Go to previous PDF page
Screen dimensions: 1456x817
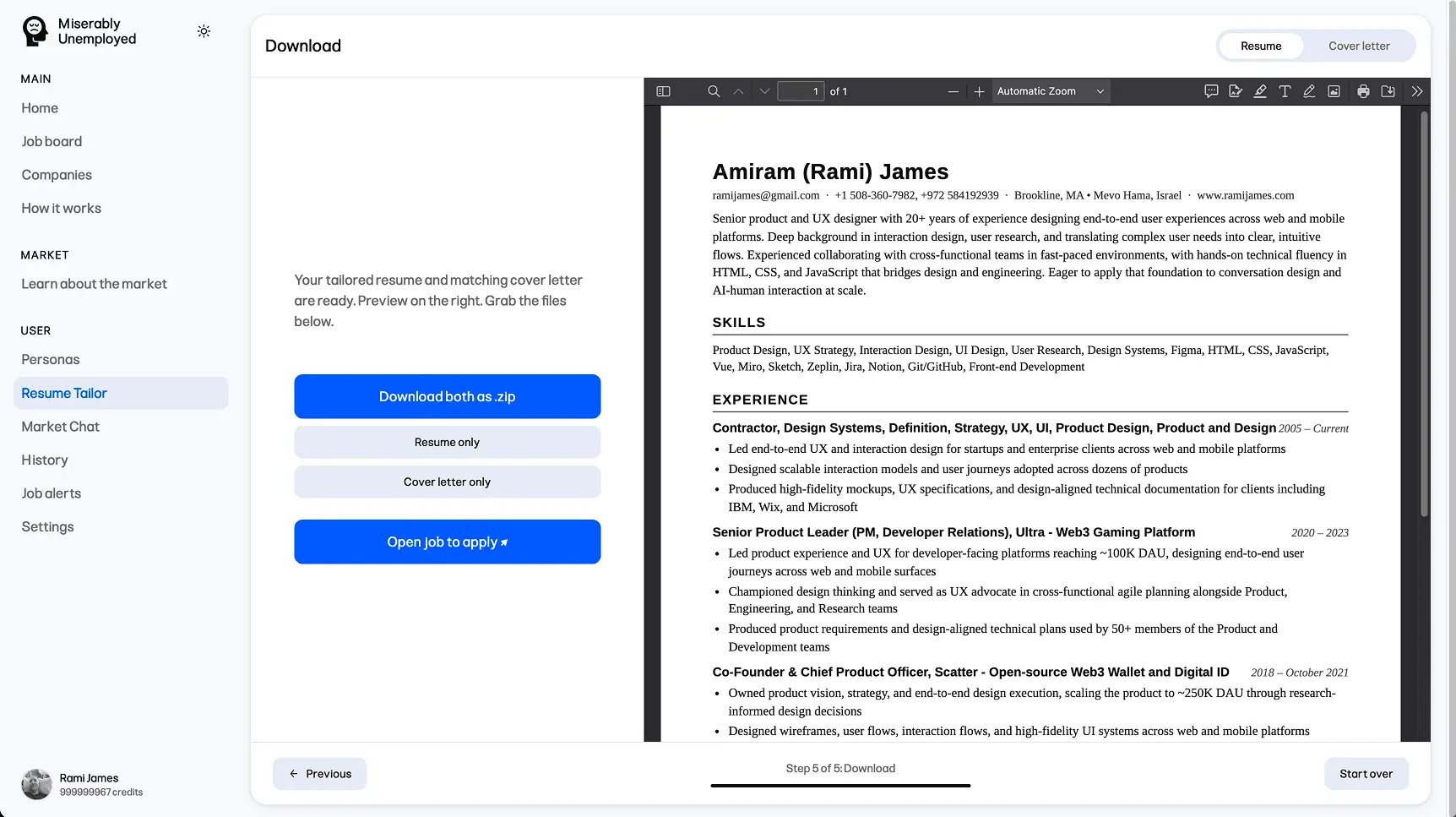pyautogui.click(x=739, y=91)
